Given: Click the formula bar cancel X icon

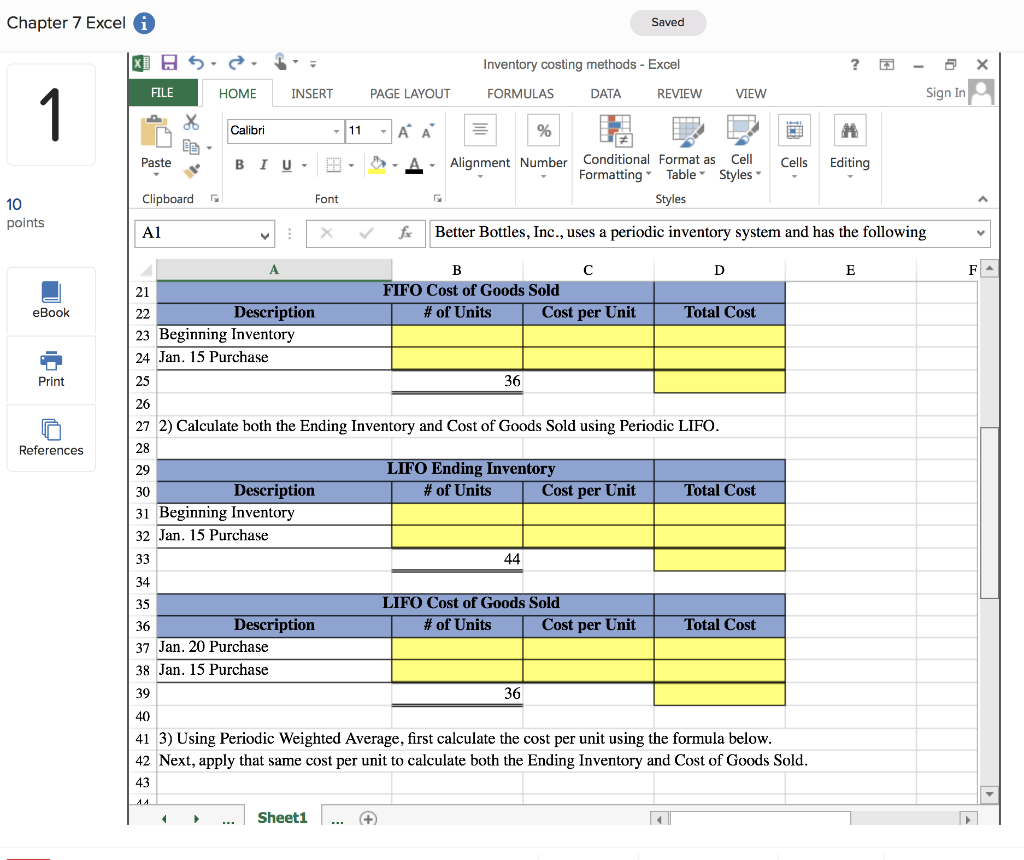Looking at the screenshot, I should click(x=327, y=233).
